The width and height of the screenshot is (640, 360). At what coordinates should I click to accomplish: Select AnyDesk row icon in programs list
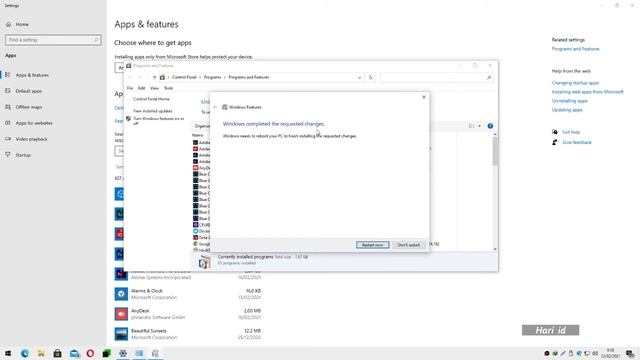point(196,168)
